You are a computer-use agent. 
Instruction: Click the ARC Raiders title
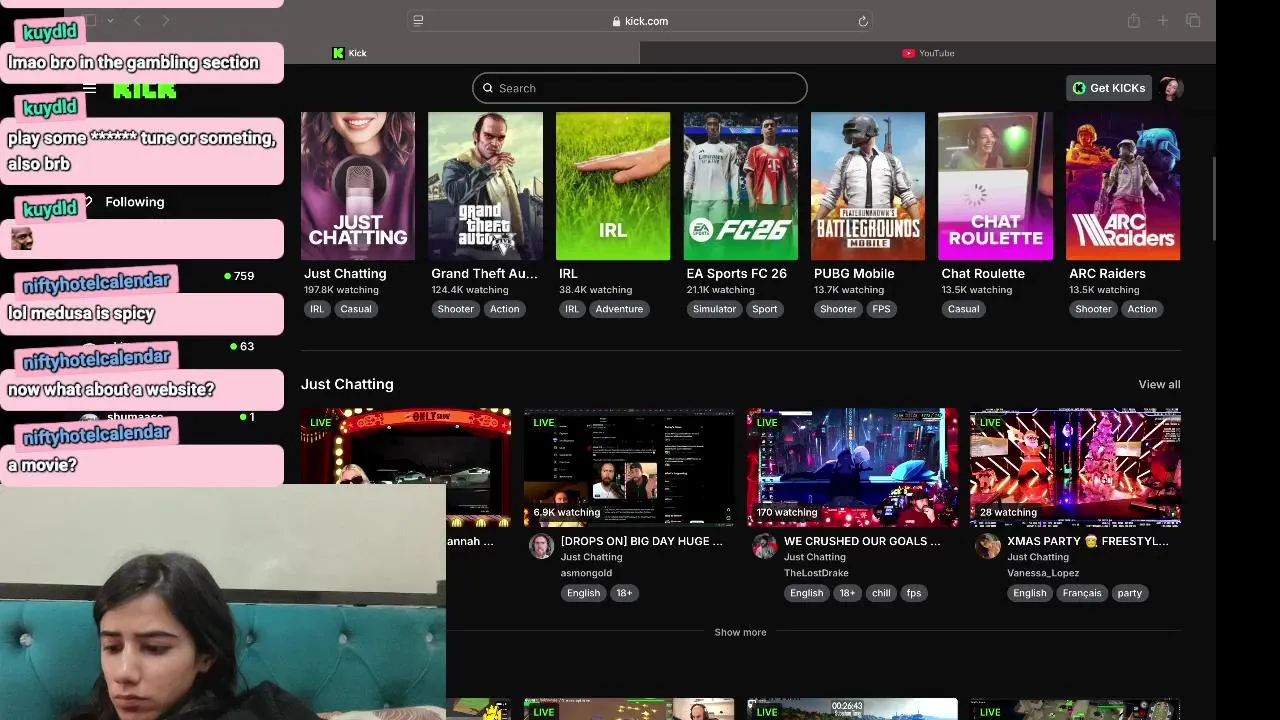pos(1107,273)
